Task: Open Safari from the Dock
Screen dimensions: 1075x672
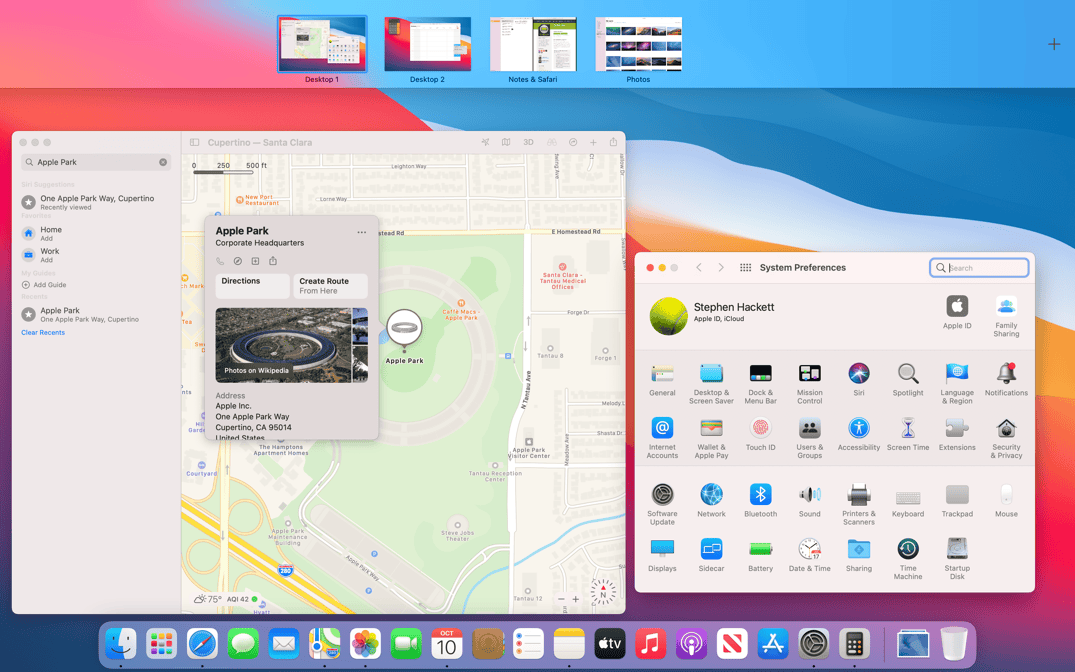Action: pyautogui.click(x=202, y=645)
